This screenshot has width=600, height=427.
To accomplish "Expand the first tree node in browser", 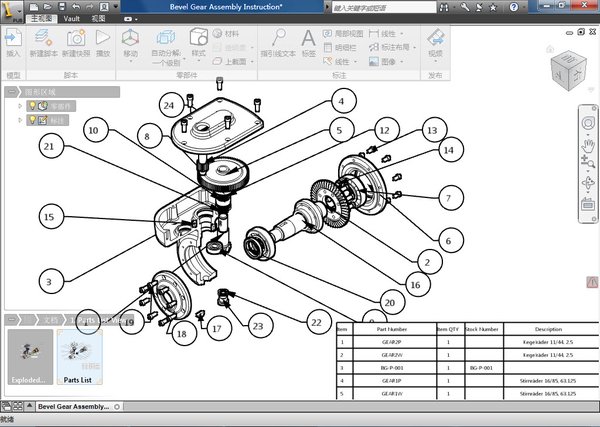I will click(x=20, y=106).
